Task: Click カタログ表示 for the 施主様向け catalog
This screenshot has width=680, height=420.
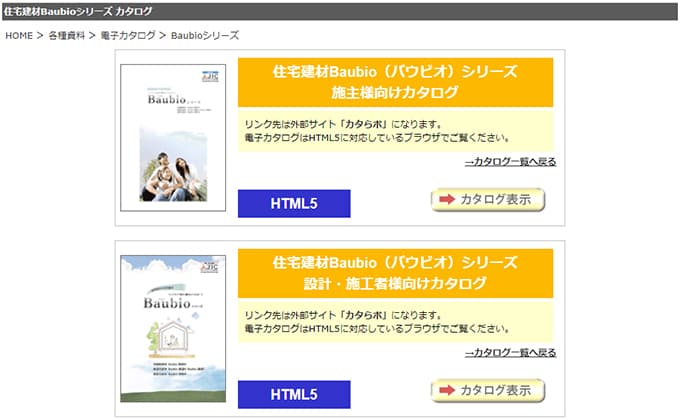Action: pos(488,200)
